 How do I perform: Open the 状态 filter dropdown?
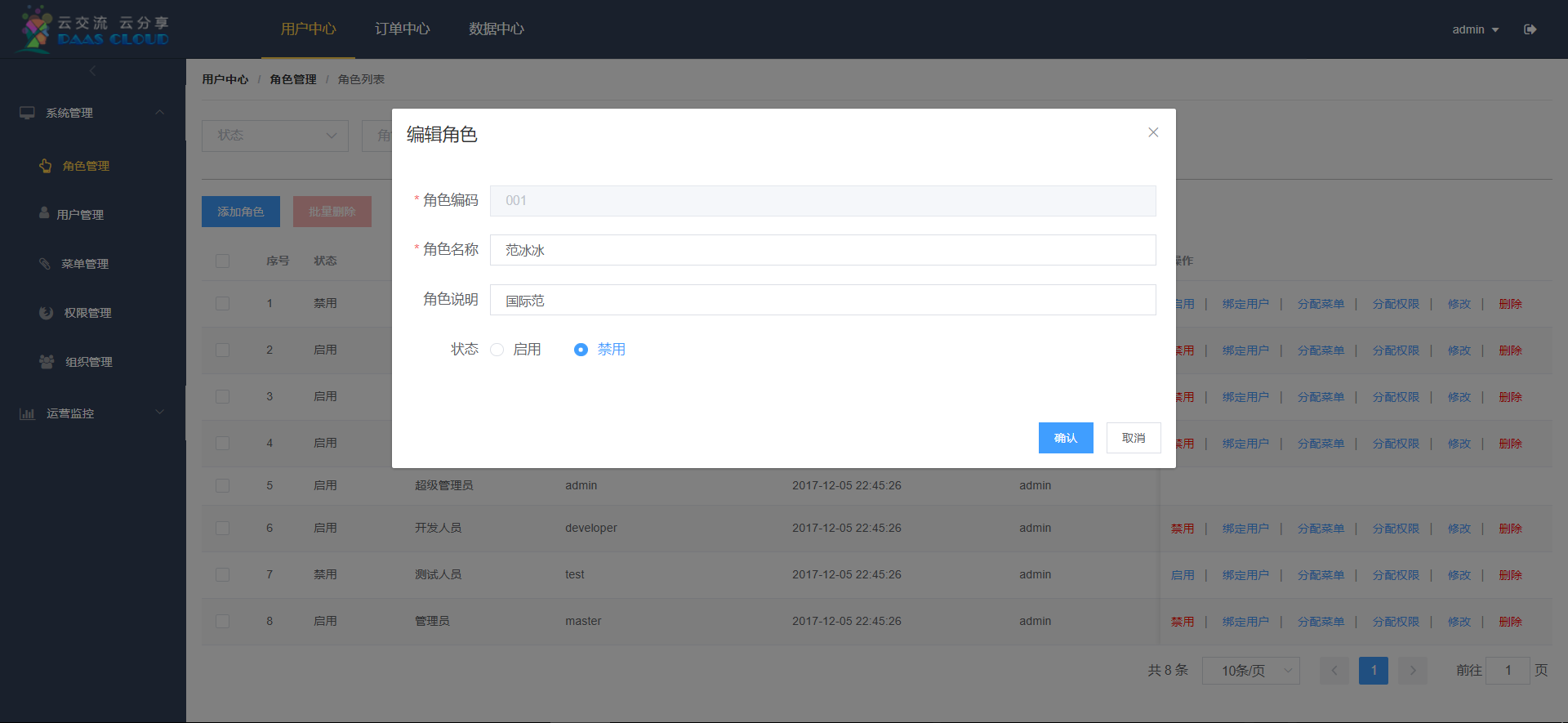275,136
